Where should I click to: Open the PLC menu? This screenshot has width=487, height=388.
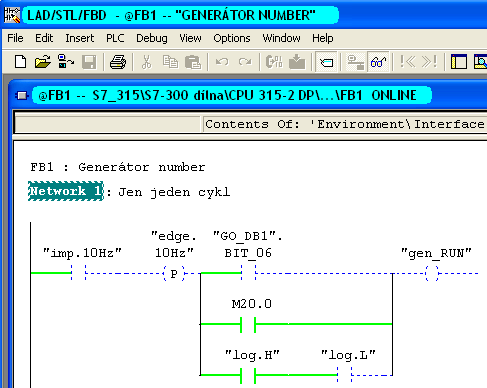pos(115,38)
